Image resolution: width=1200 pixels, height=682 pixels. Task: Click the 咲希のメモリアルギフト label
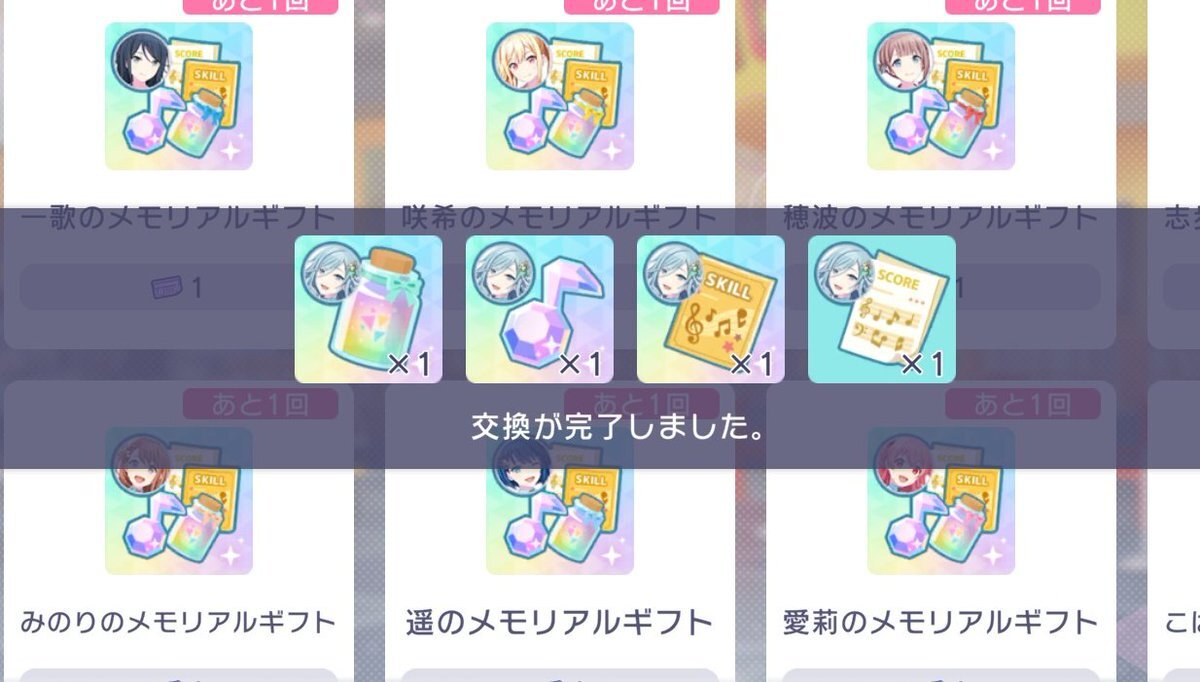[x=560, y=217]
